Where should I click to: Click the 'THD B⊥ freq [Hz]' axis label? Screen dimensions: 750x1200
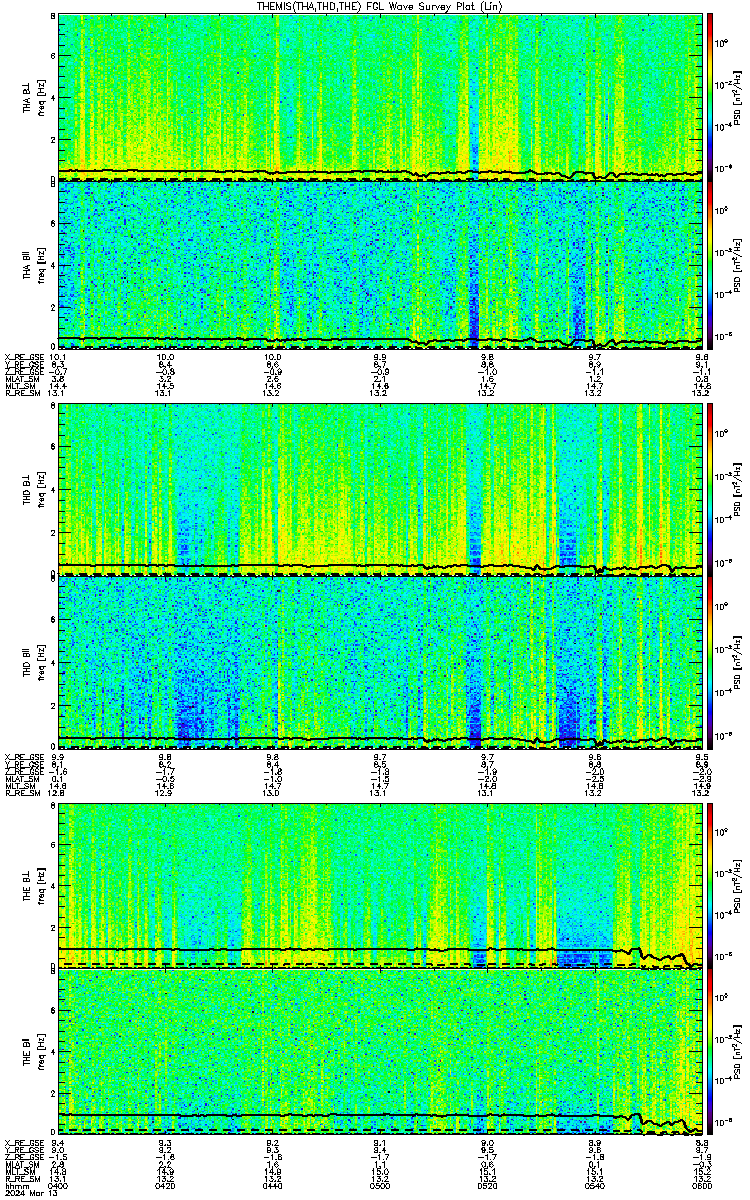click(34, 492)
